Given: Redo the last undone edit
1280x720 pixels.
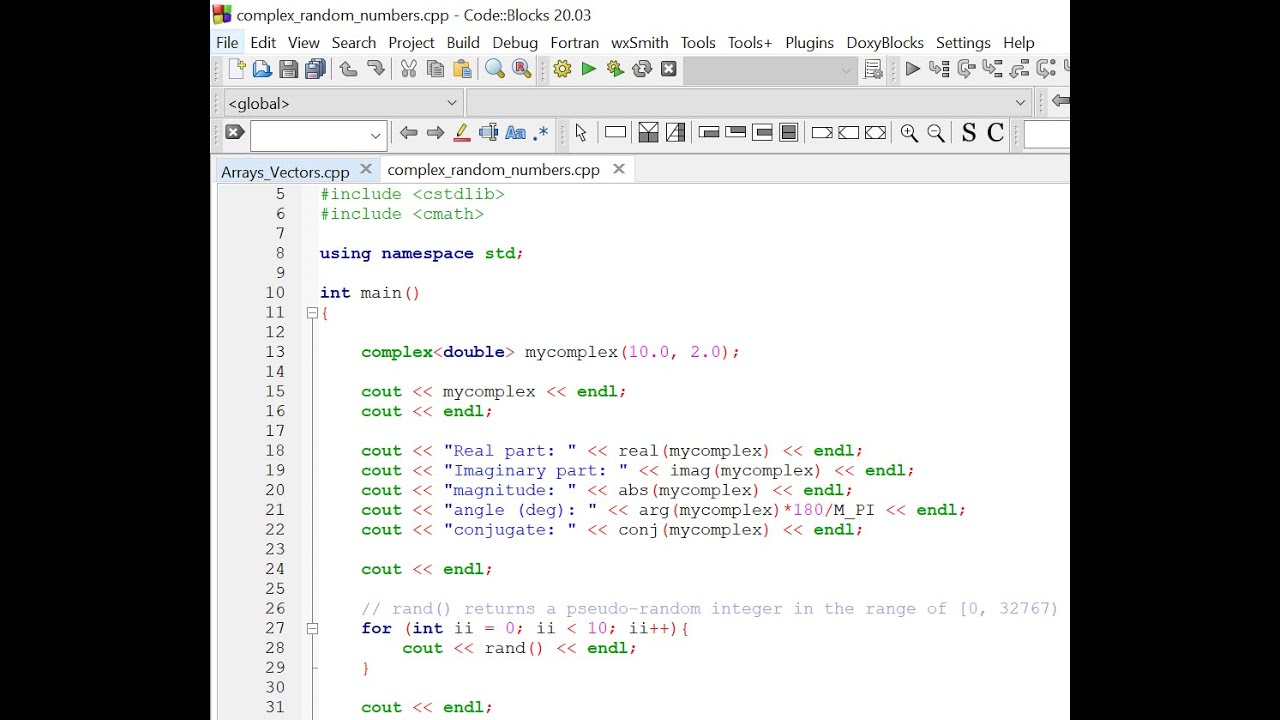Looking at the screenshot, I should click(376, 69).
